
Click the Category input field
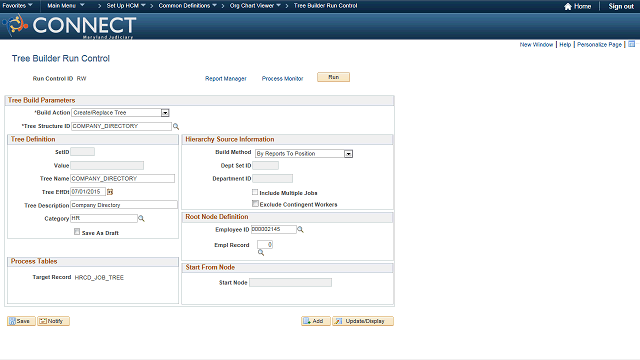104,218
